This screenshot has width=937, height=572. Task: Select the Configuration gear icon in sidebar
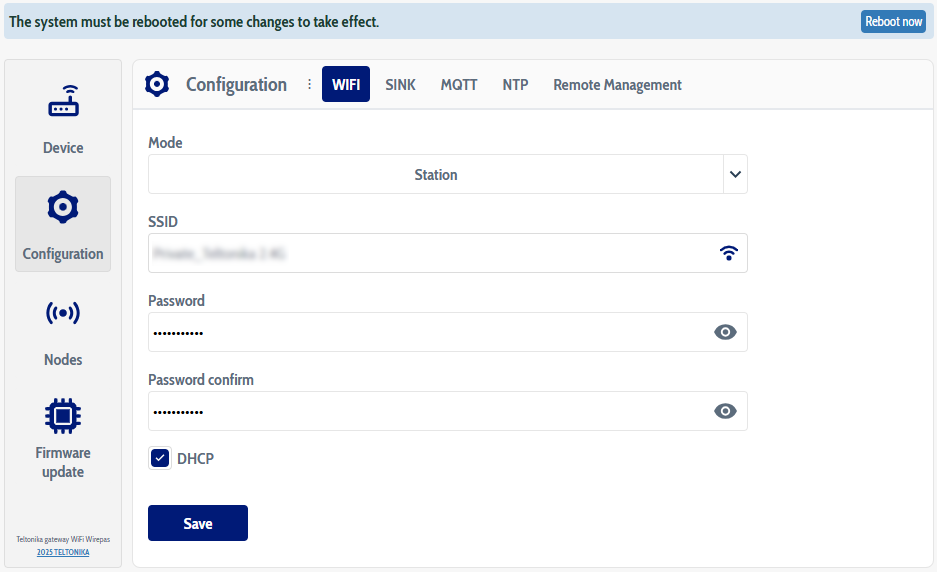tap(63, 208)
